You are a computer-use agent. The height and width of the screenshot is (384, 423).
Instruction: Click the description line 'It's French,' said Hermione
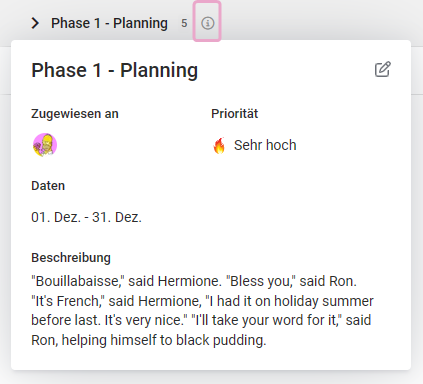click(x=202, y=301)
